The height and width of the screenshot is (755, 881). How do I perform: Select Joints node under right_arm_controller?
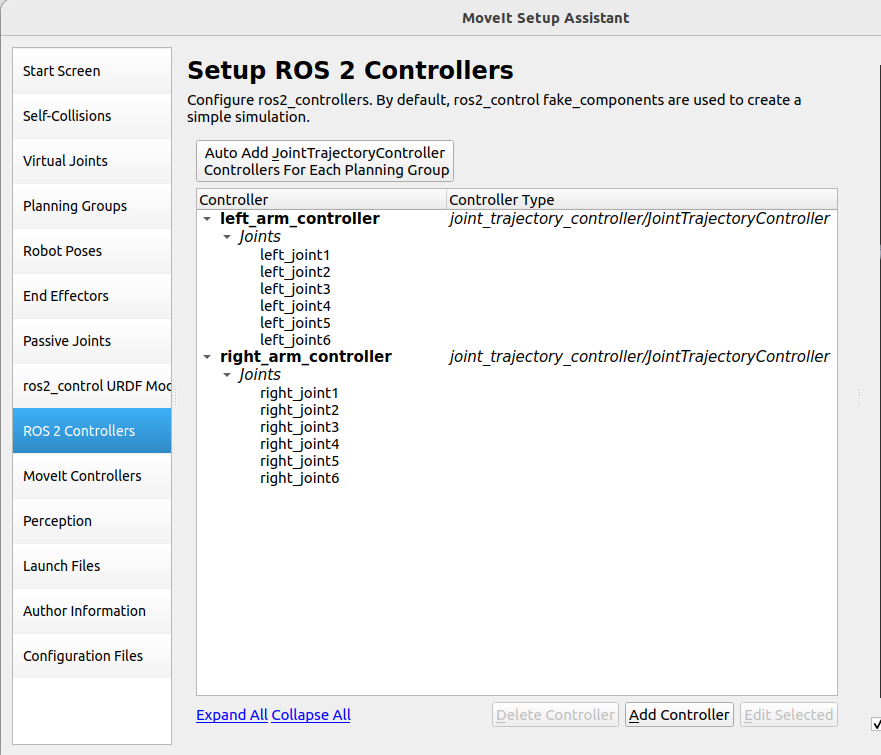[259, 375]
